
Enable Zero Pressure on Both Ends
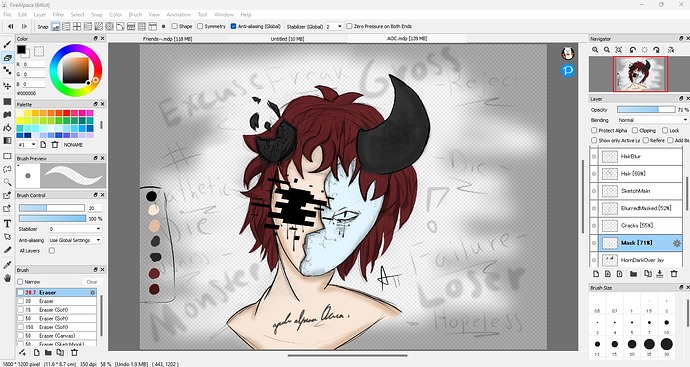pyautogui.click(x=349, y=26)
